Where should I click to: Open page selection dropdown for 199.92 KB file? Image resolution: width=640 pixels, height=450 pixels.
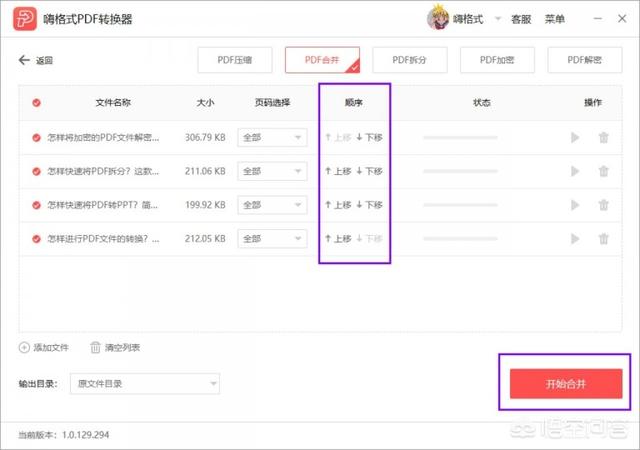click(272, 205)
